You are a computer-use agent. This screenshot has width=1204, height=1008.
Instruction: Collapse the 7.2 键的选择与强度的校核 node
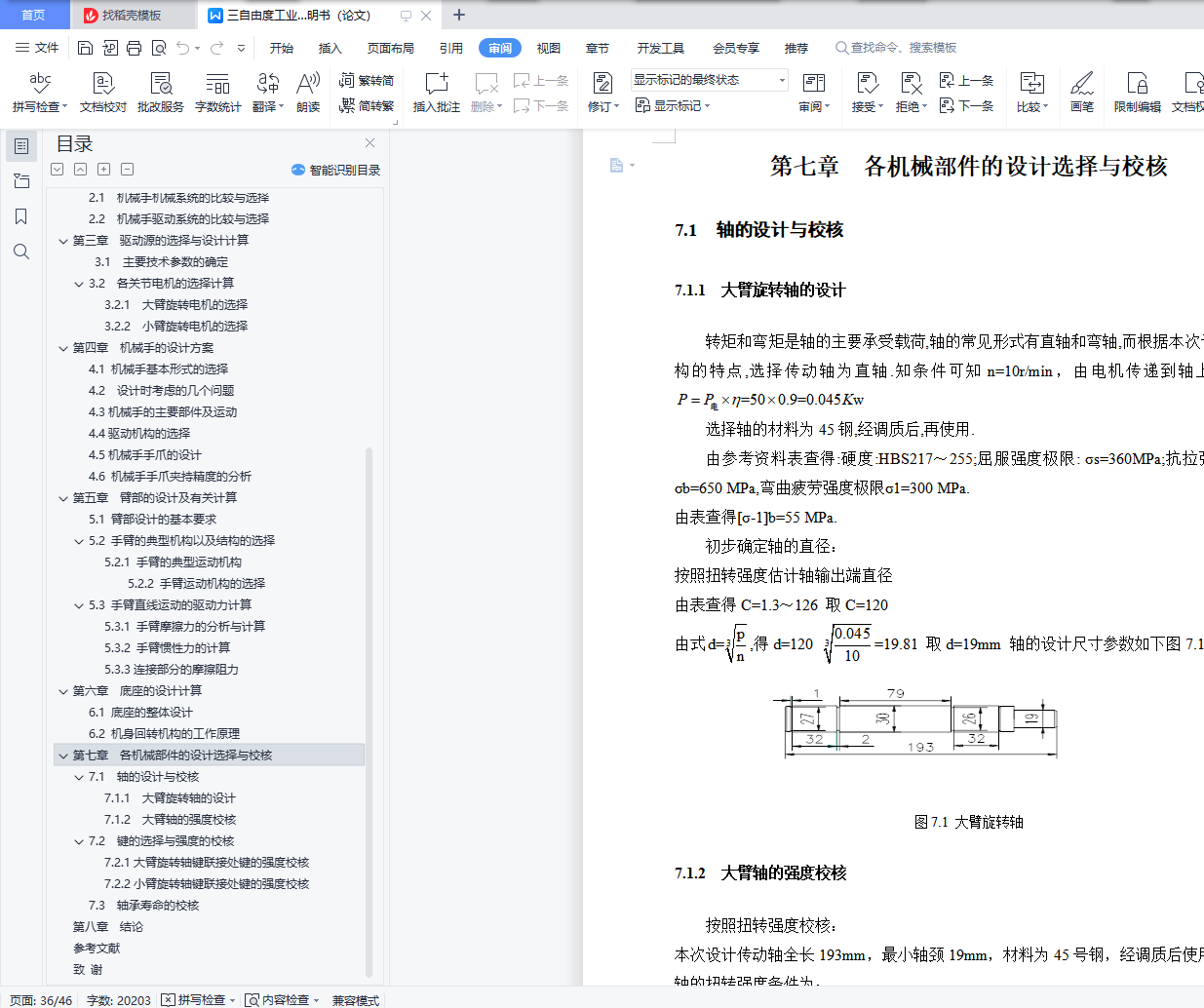pos(79,841)
